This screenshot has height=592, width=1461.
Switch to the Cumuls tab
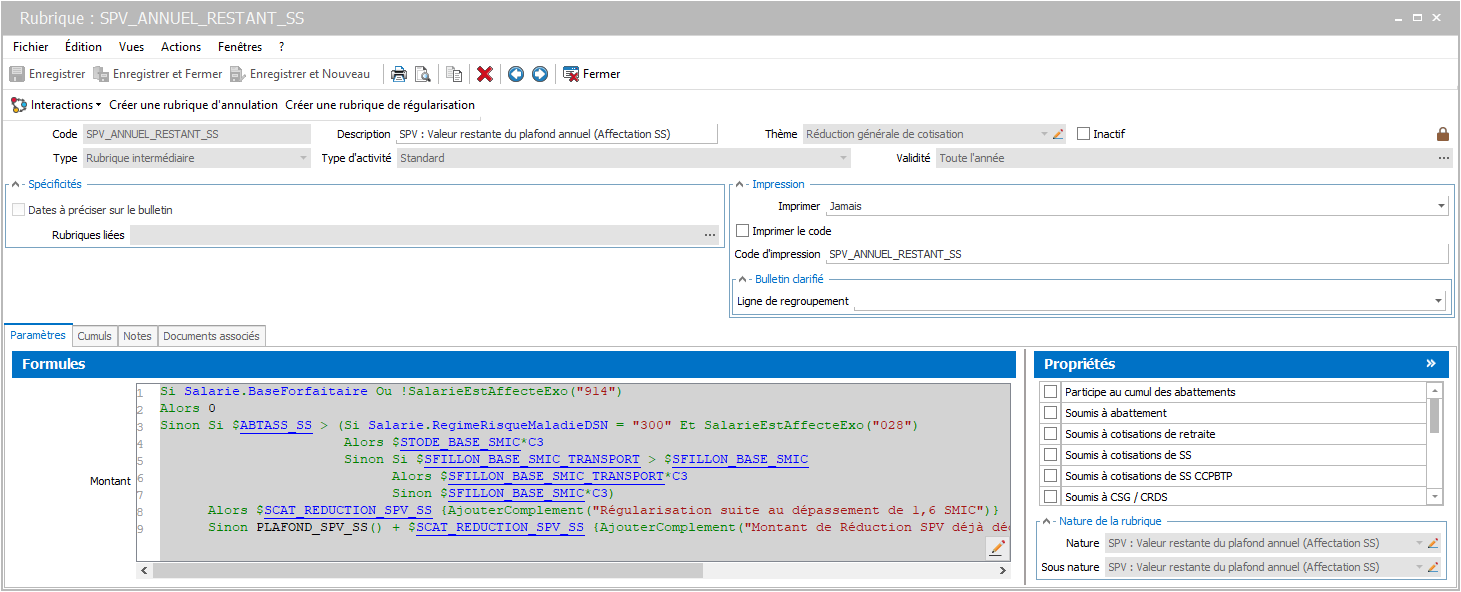click(95, 336)
